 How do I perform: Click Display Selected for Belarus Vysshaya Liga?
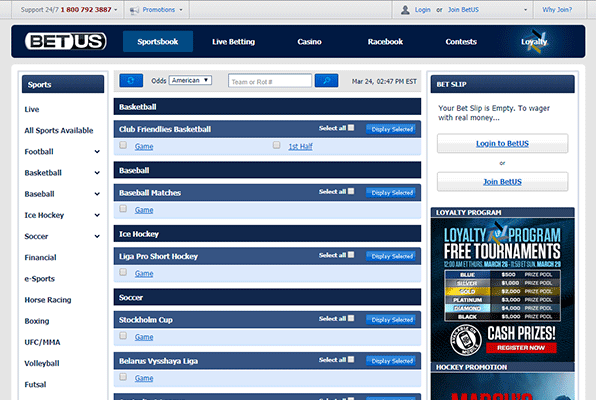click(392, 361)
